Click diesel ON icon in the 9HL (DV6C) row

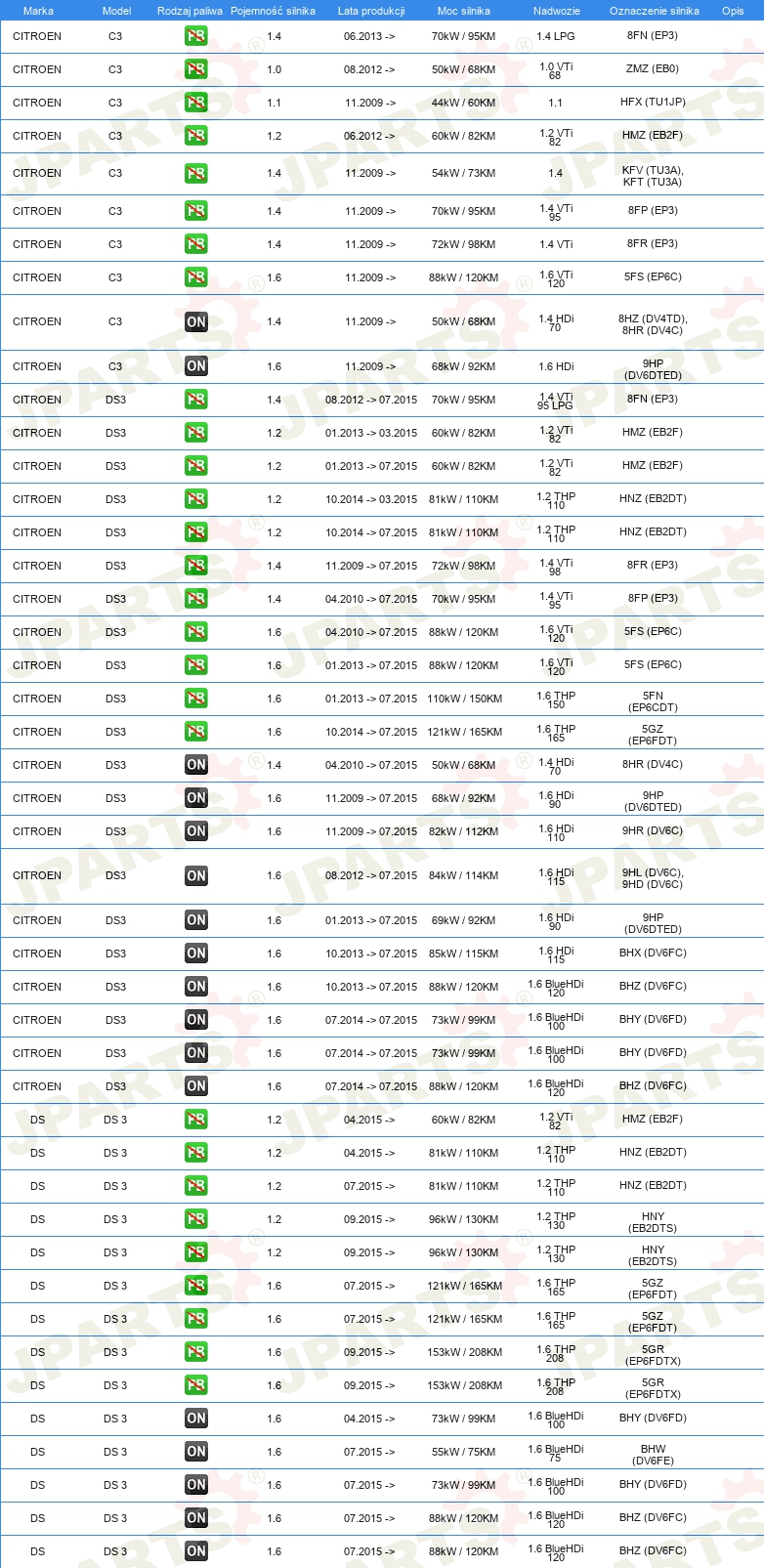[196, 875]
